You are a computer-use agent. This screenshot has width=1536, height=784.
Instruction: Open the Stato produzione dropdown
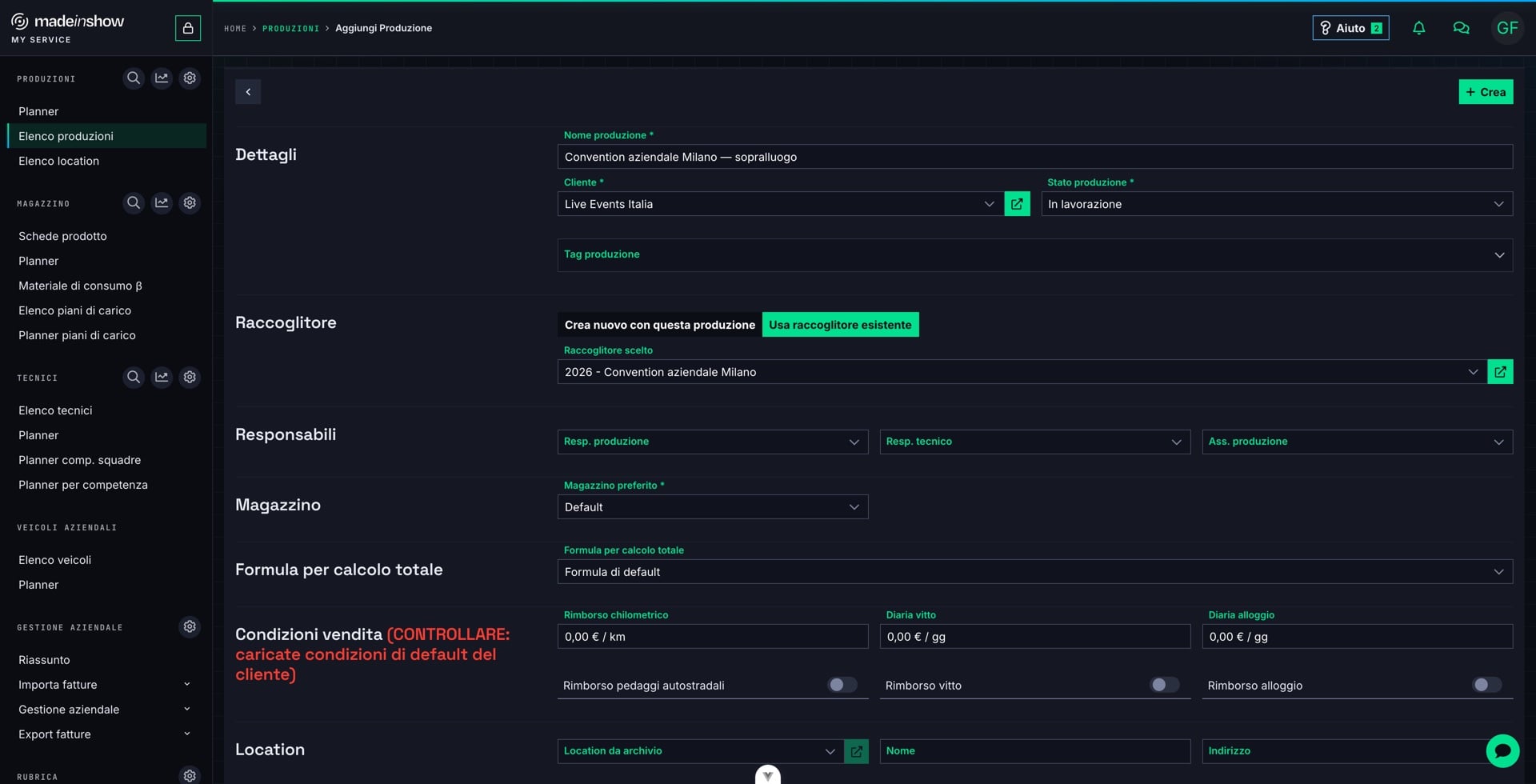tap(1277, 204)
